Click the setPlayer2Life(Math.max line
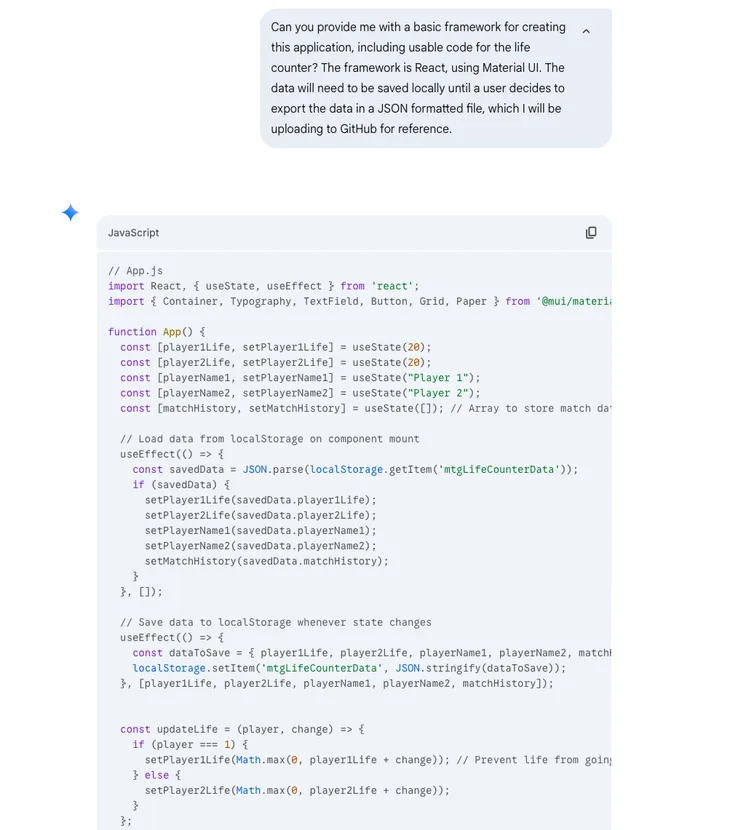This screenshot has height=830, width=730. [297, 790]
